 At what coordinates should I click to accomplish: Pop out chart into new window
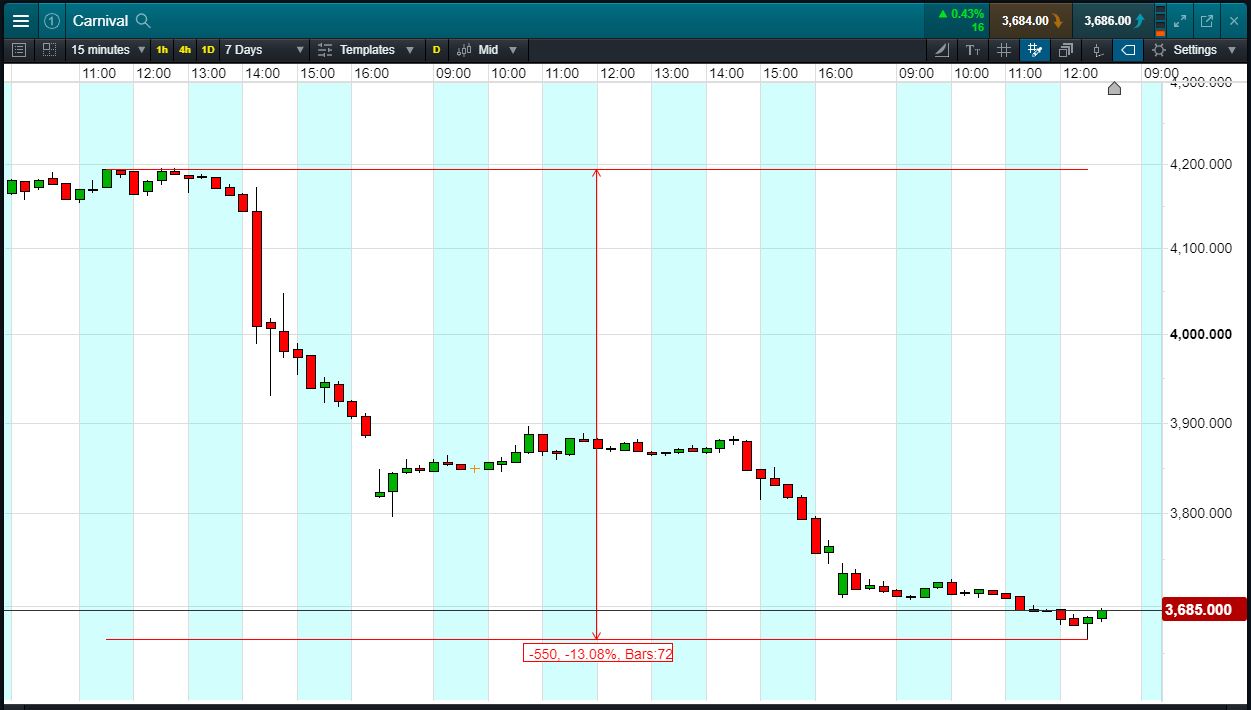coord(1207,20)
